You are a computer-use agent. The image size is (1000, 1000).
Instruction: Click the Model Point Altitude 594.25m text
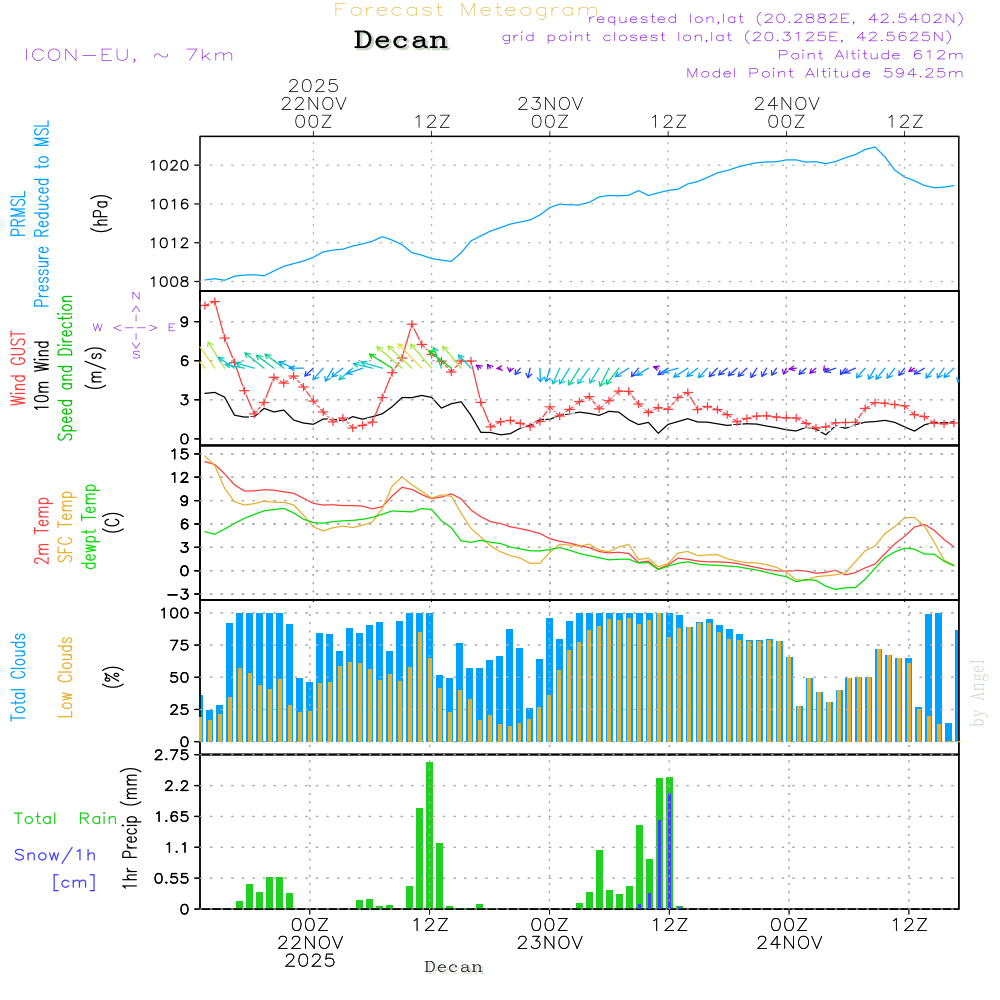point(824,73)
